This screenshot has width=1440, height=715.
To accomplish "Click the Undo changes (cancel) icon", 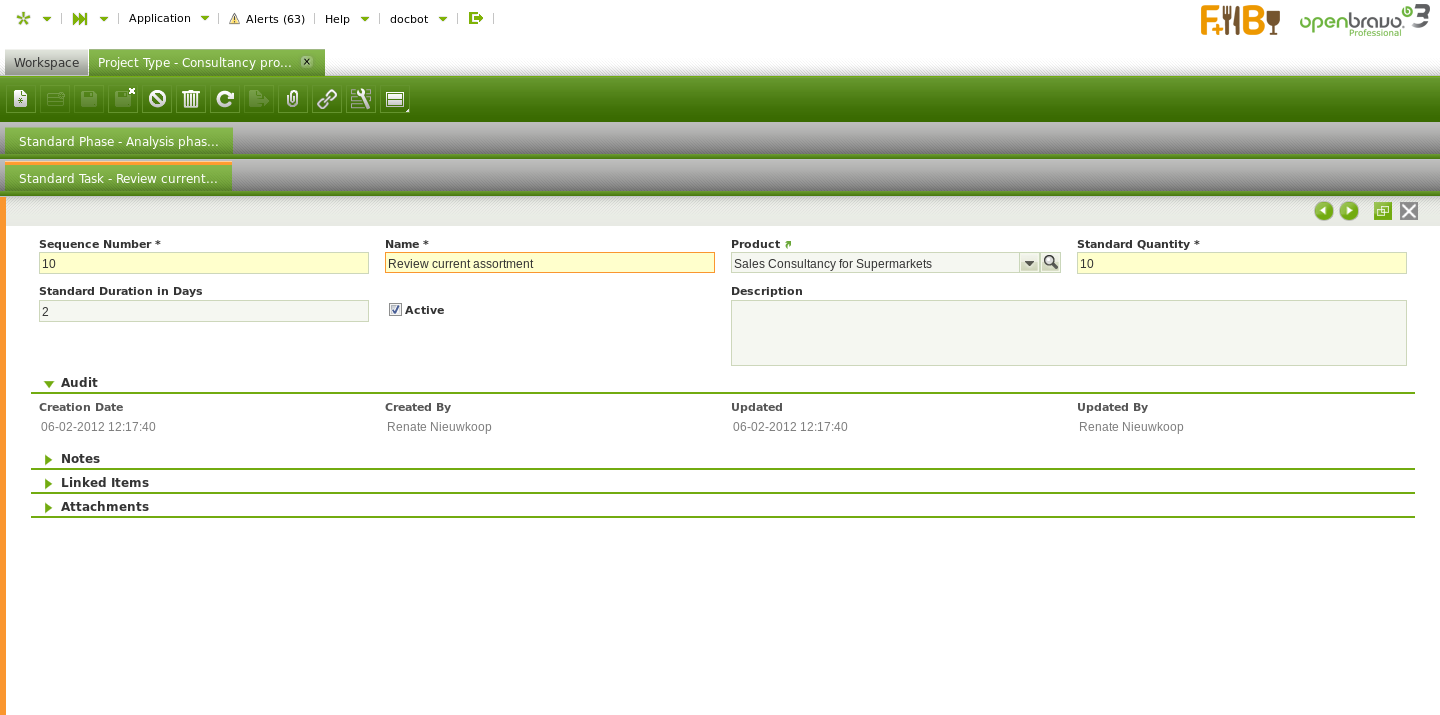I will pos(157,99).
